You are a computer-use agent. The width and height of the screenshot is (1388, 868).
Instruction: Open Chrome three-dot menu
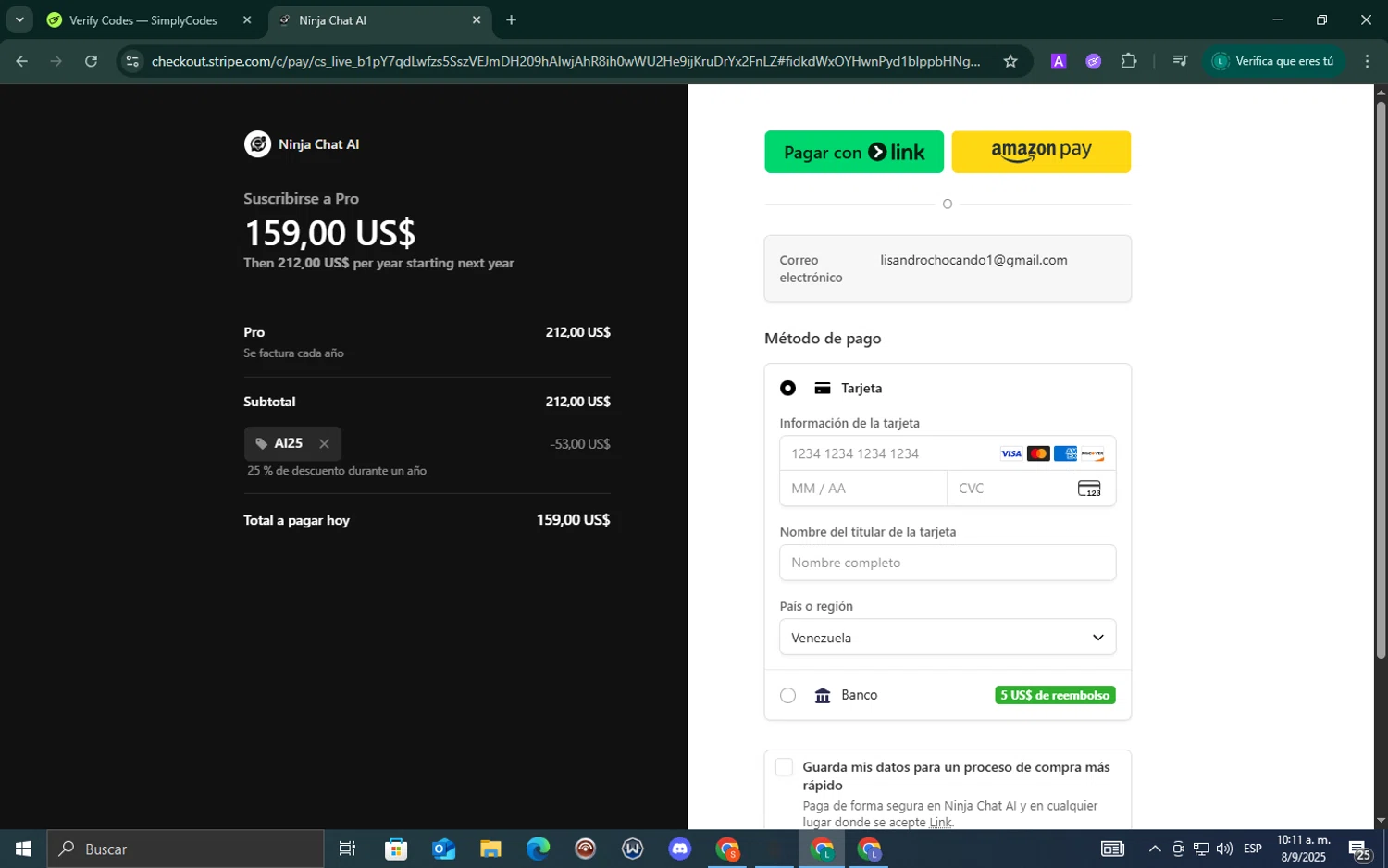1367,61
